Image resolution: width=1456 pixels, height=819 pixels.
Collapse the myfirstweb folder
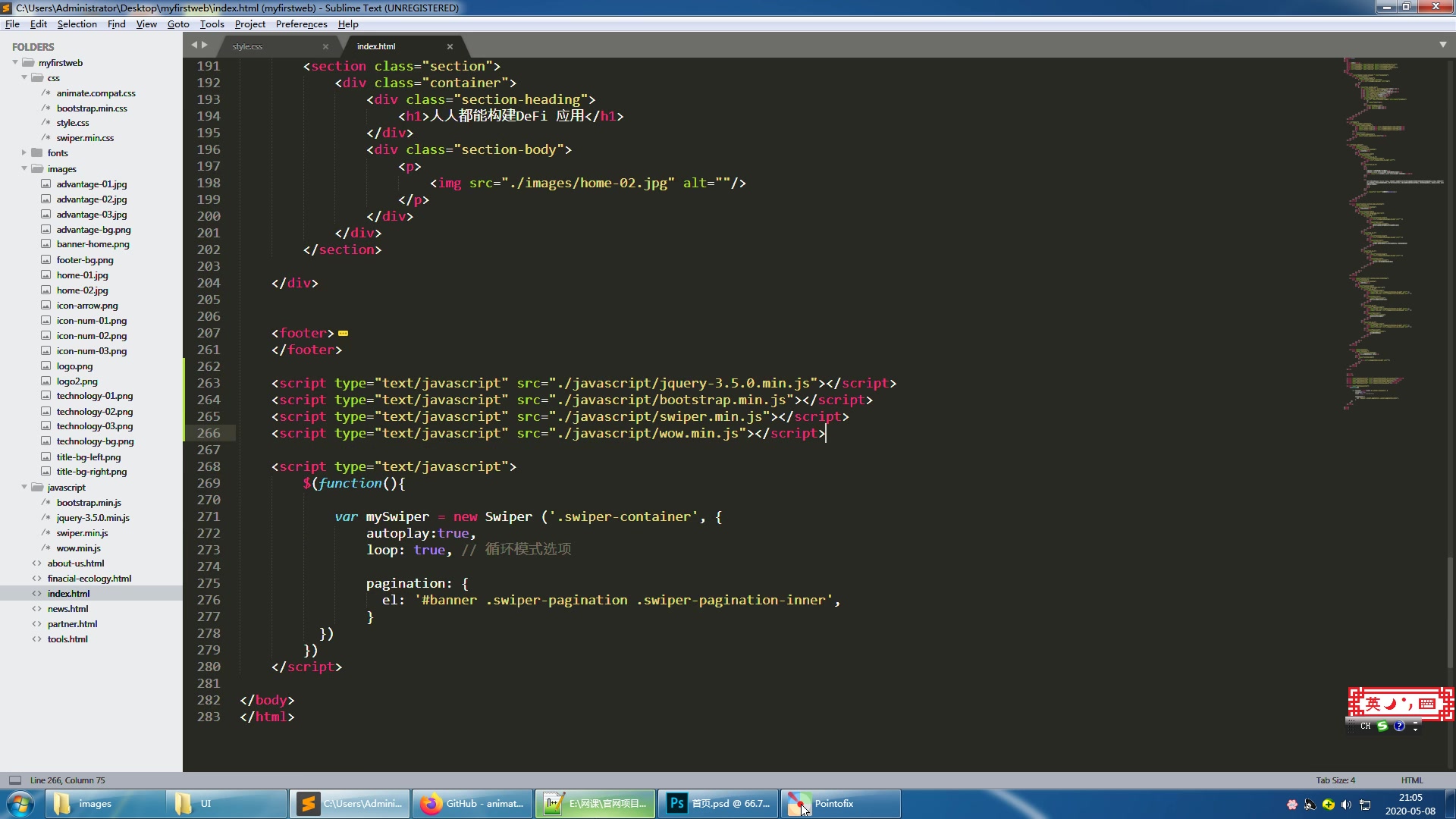tap(15, 63)
